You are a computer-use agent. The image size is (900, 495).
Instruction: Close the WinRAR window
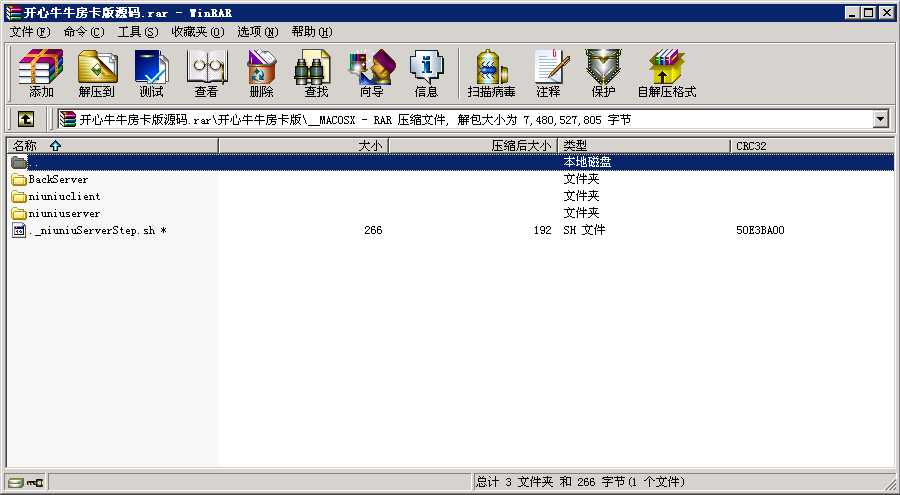pyautogui.click(x=886, y=13)
